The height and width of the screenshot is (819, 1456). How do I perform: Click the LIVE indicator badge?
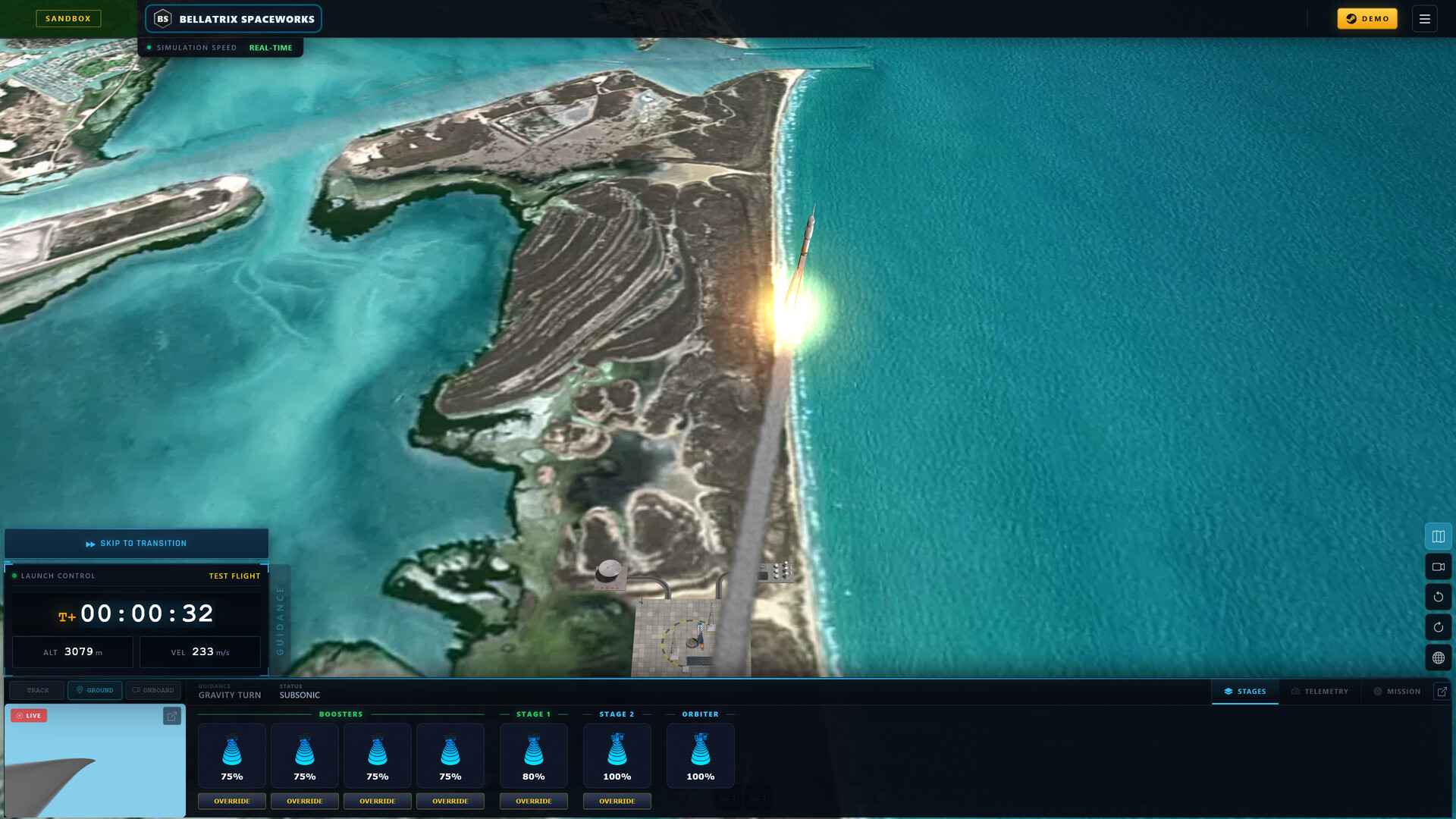(29, 716)
